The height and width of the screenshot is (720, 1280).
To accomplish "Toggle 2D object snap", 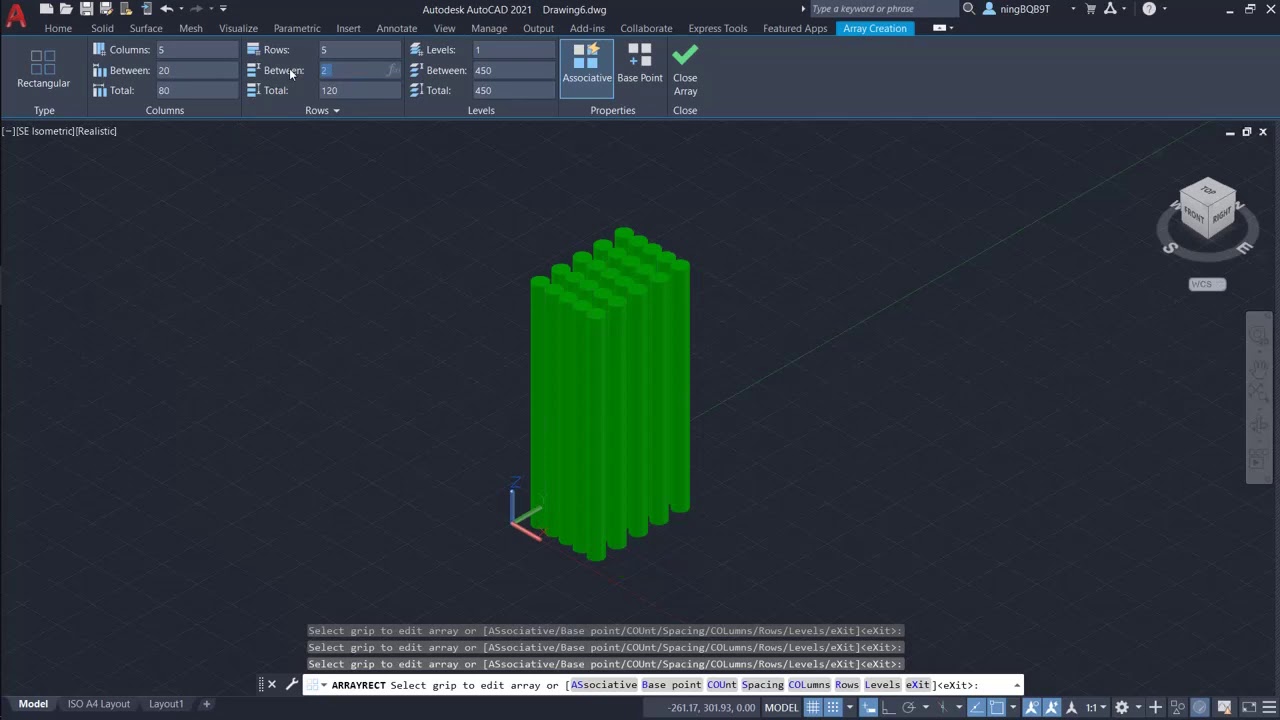I will [x=997, y=708].
